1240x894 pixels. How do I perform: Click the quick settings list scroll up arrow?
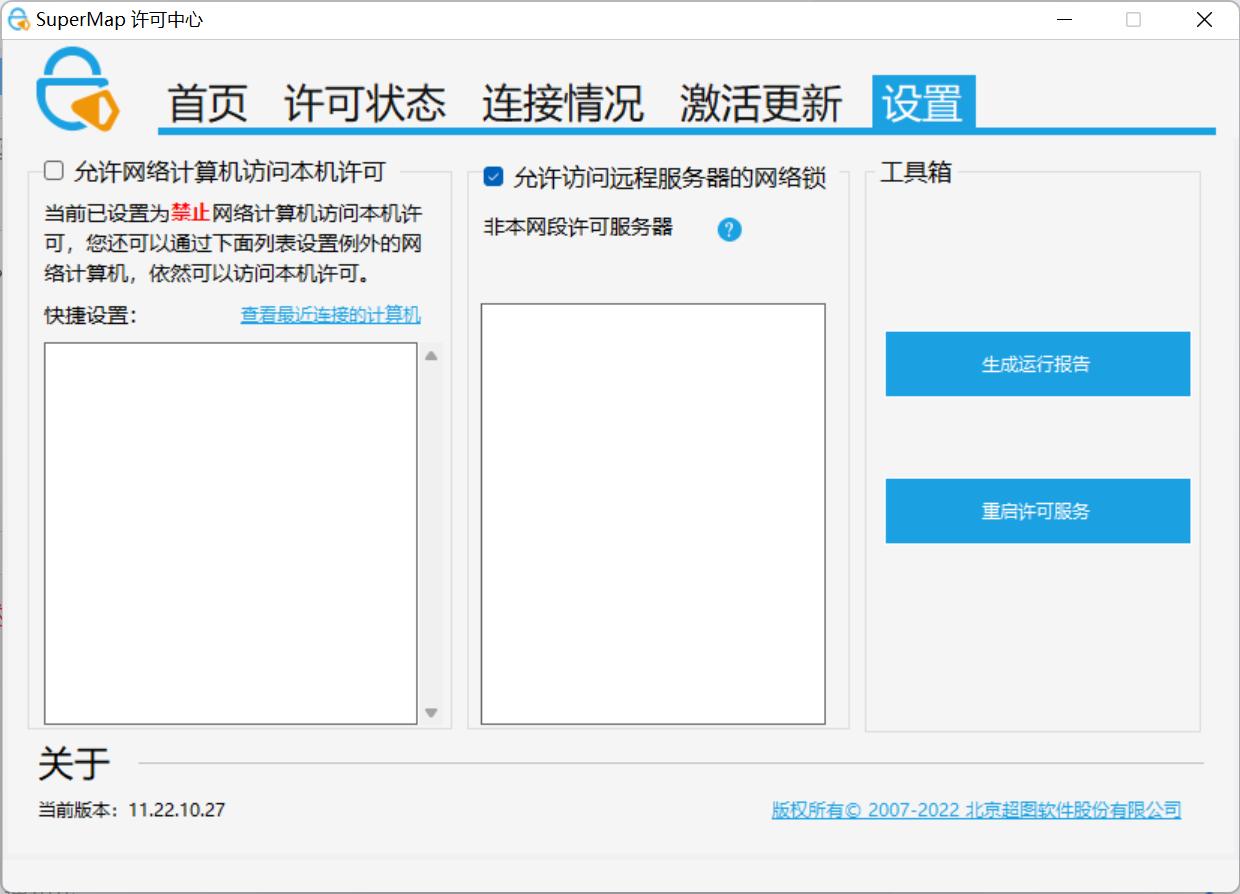(x=431, y=355)
